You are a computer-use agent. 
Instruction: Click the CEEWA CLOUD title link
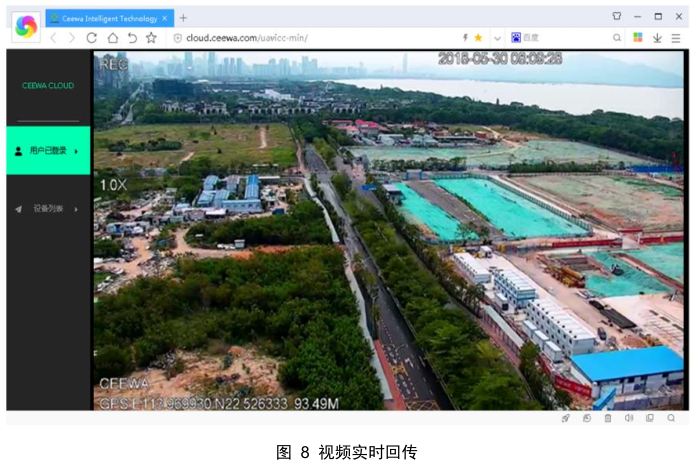pos(48,86)
